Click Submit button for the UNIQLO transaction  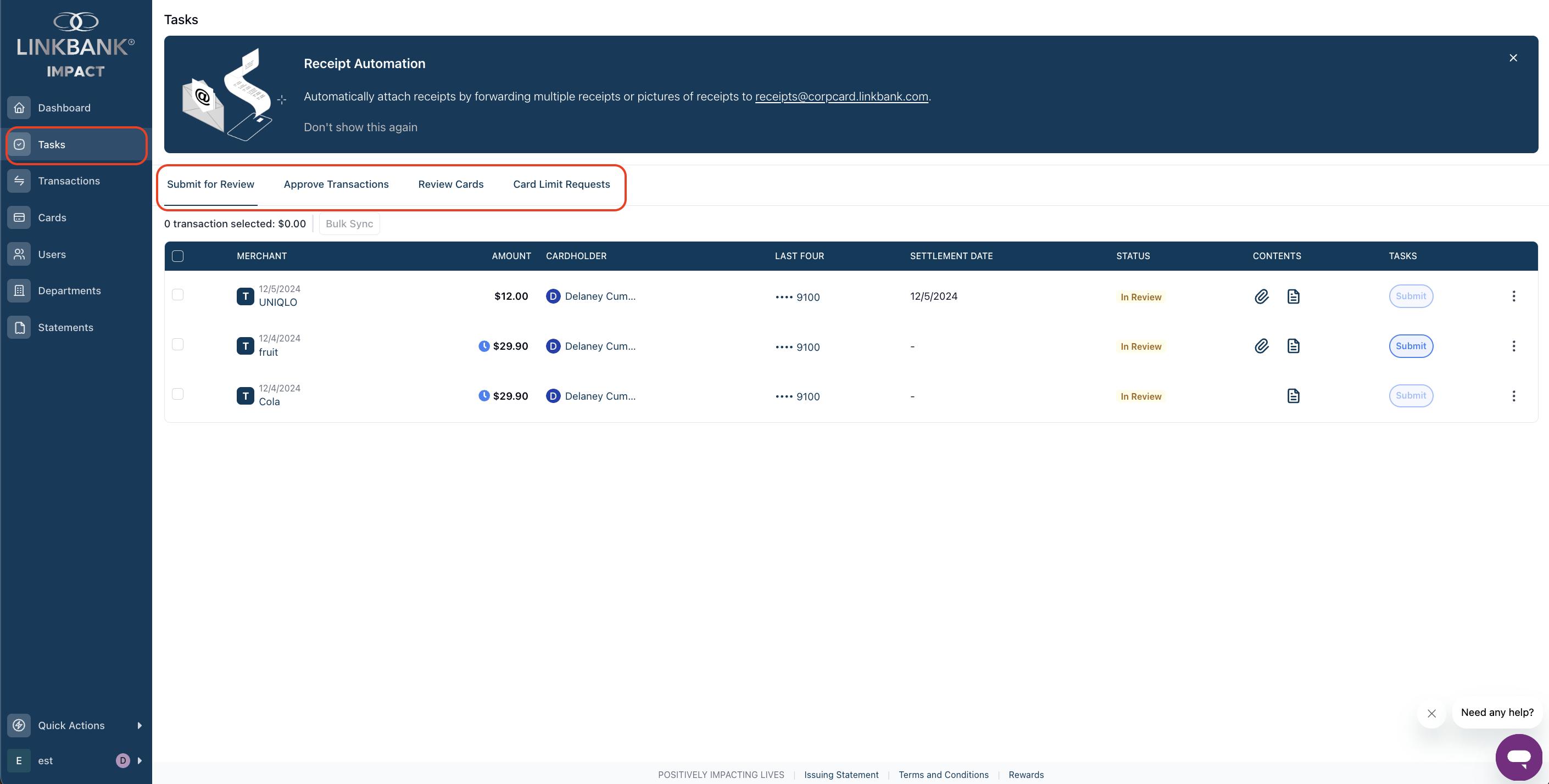(1411, 296)
